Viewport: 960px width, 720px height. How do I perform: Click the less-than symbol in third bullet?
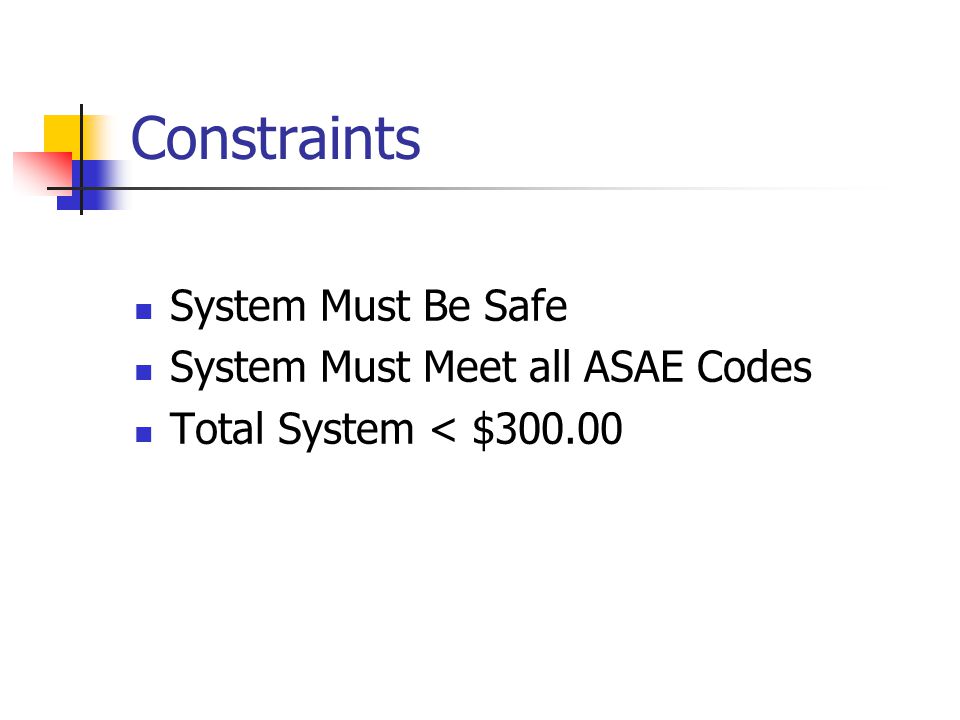click(443, 430)
